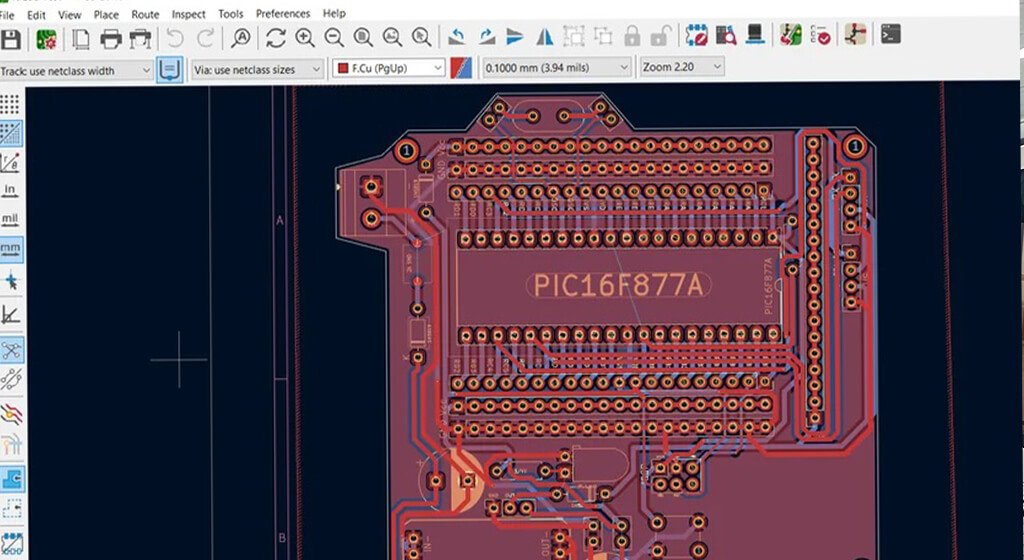
Task: Open the Place menu
Action: 106,14
